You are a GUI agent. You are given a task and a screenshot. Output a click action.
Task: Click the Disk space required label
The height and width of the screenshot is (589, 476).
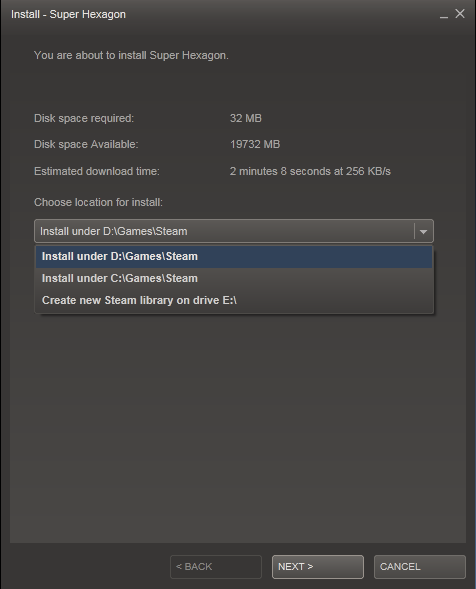click(x=84, y=118)
